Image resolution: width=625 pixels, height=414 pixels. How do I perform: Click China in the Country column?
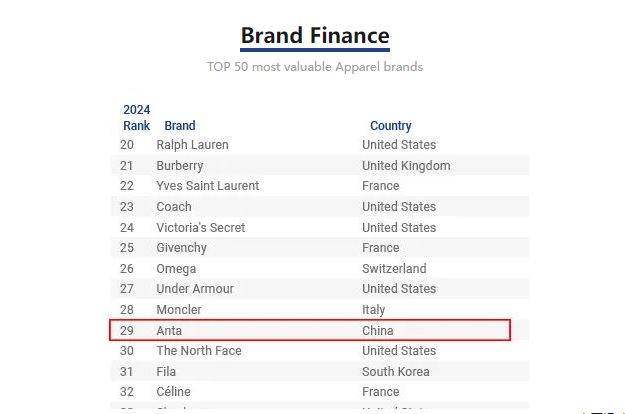click(378, 330)
